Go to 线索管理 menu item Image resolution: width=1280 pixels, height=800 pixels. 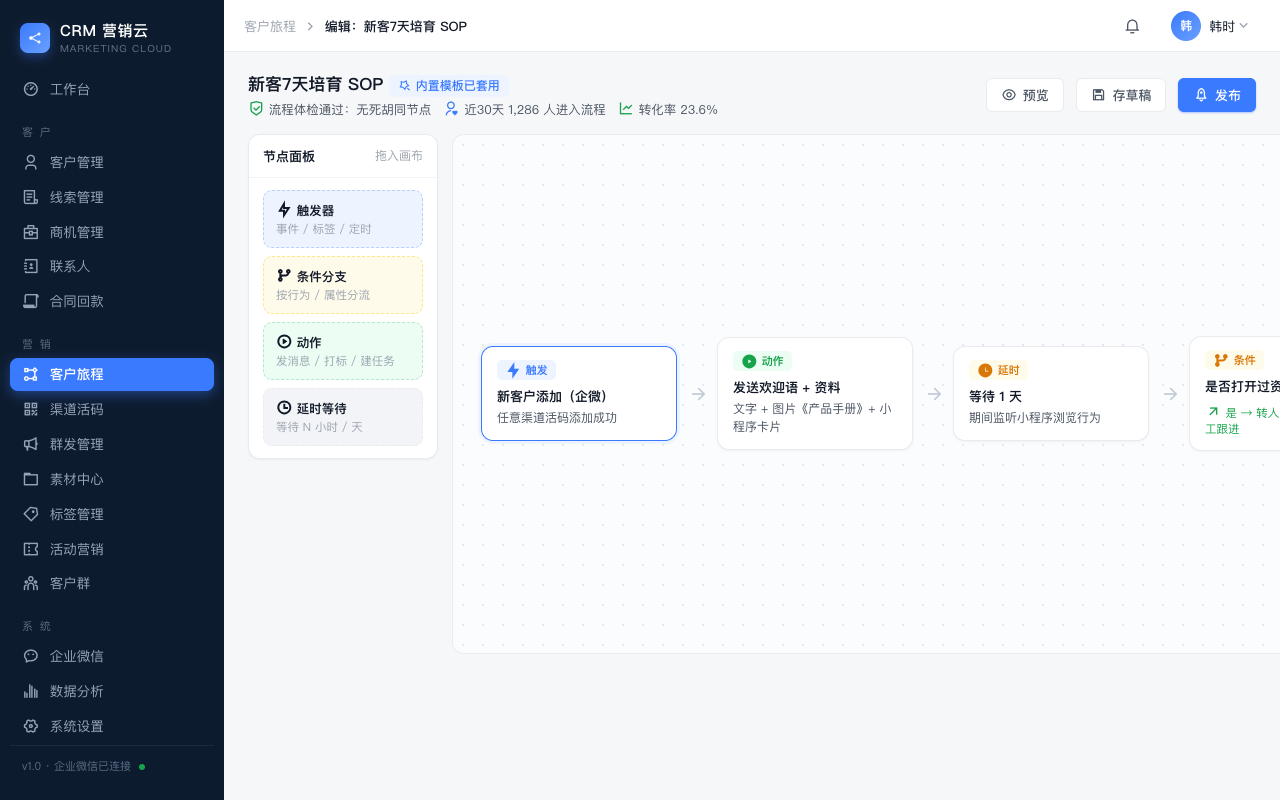coord(112,197)
